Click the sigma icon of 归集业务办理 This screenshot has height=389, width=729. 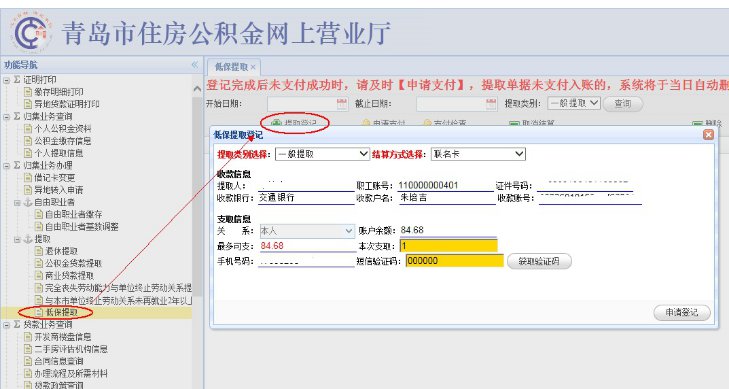(x=17, y=165)
